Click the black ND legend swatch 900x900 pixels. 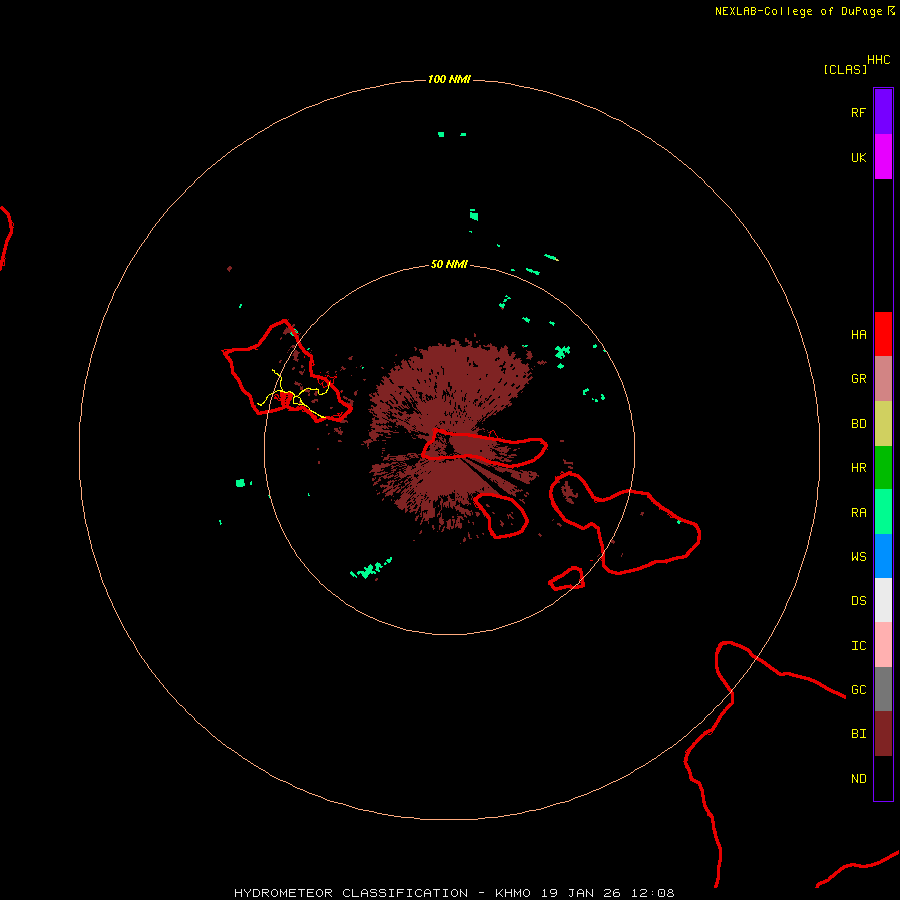pos(883,778)
